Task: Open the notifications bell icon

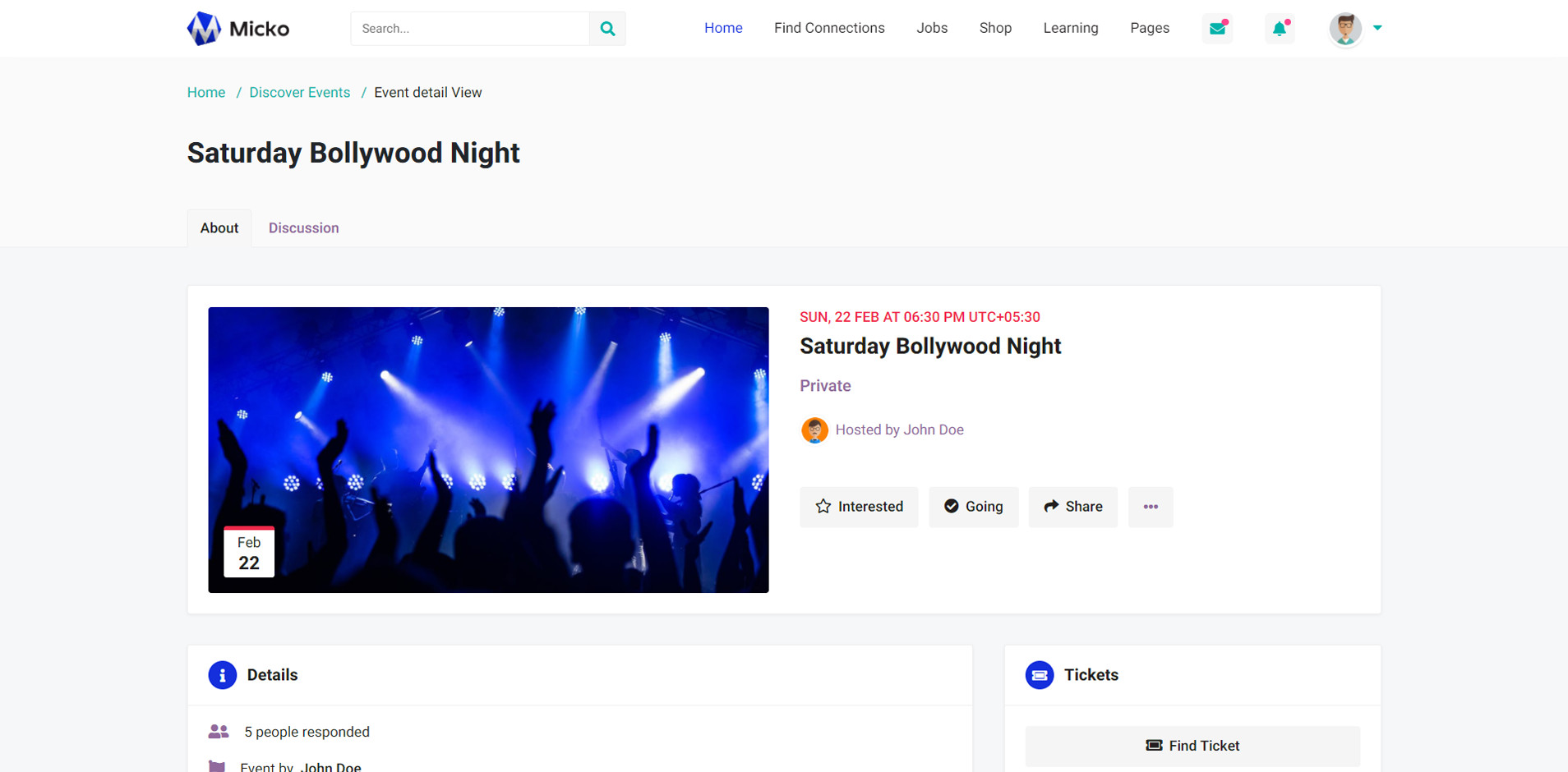Action: [x=1280, y=29]
